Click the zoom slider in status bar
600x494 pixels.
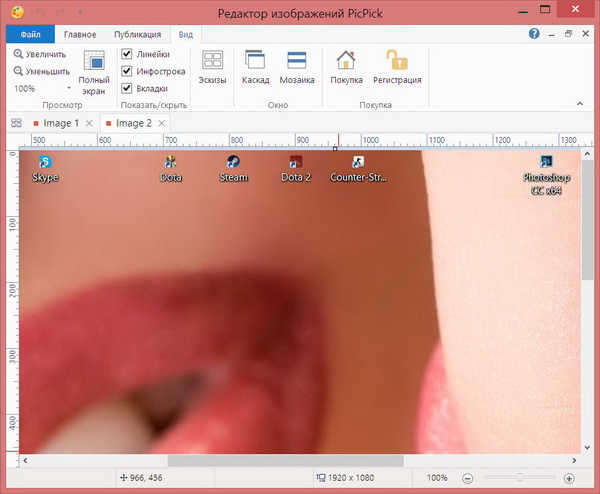[x=520, y=479]
